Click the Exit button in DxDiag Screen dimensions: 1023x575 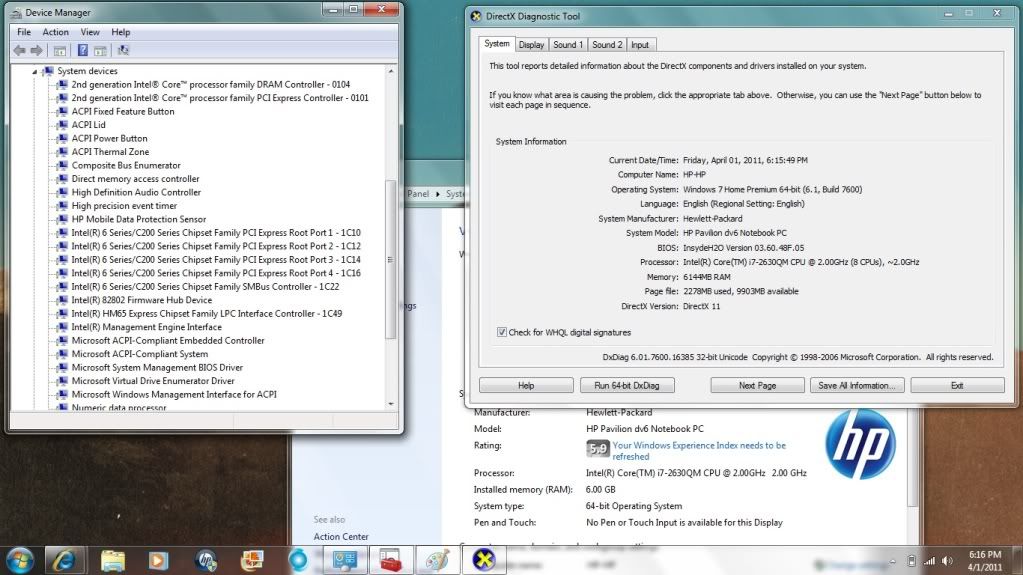coord(957,386)
